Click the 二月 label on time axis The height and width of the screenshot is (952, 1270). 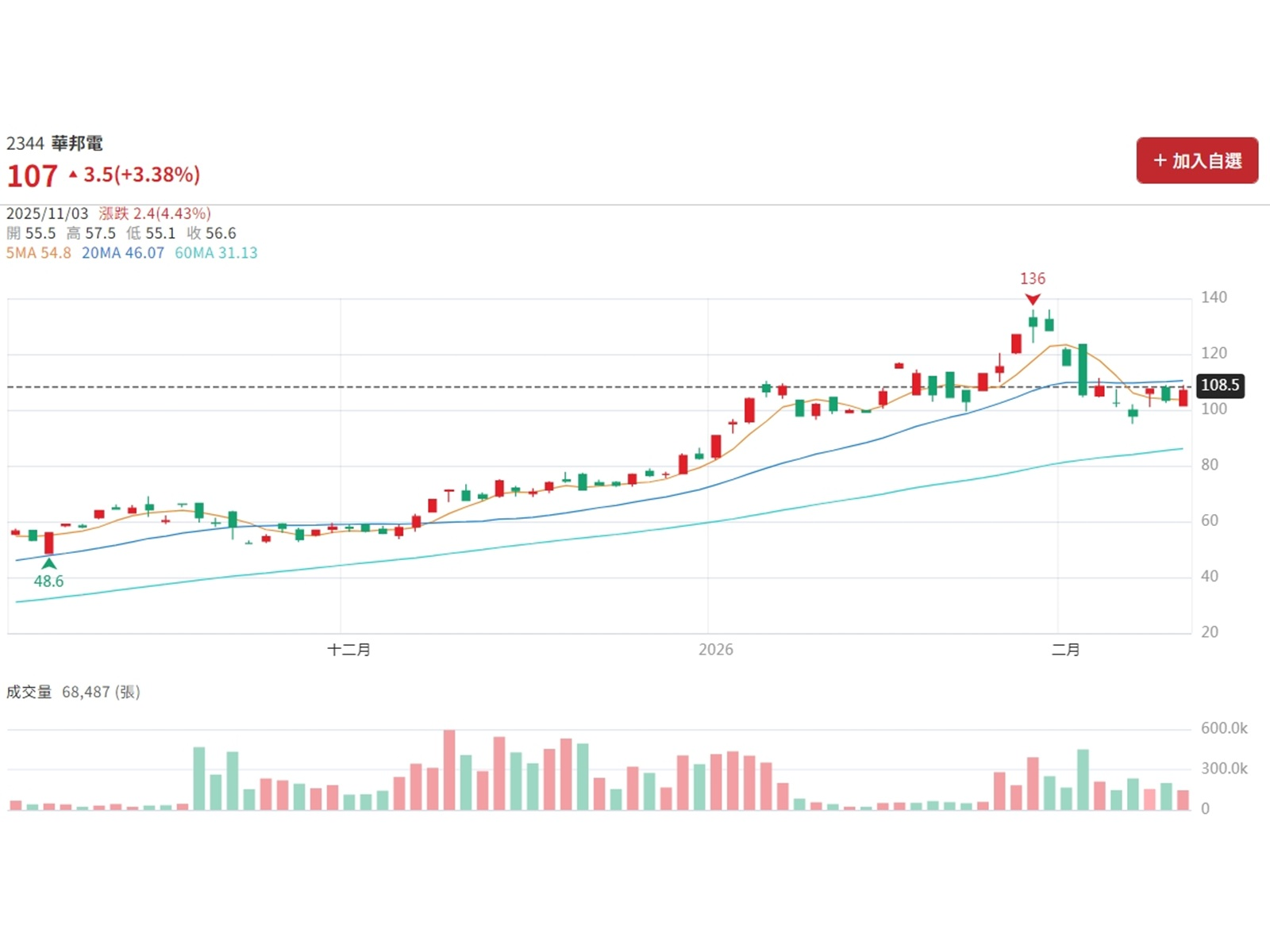[x=1065, y=650]
